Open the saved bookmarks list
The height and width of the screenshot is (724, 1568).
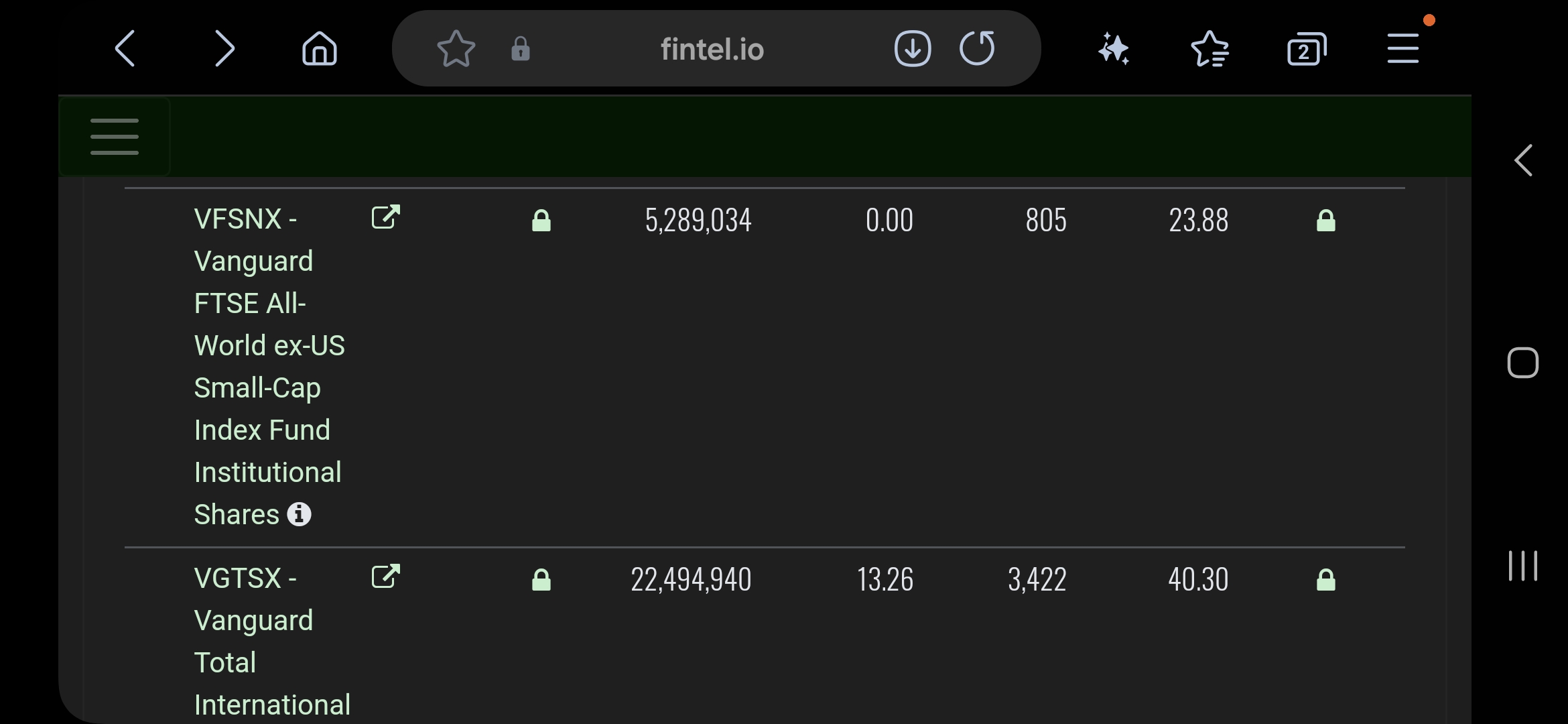tap(1210, 48)
